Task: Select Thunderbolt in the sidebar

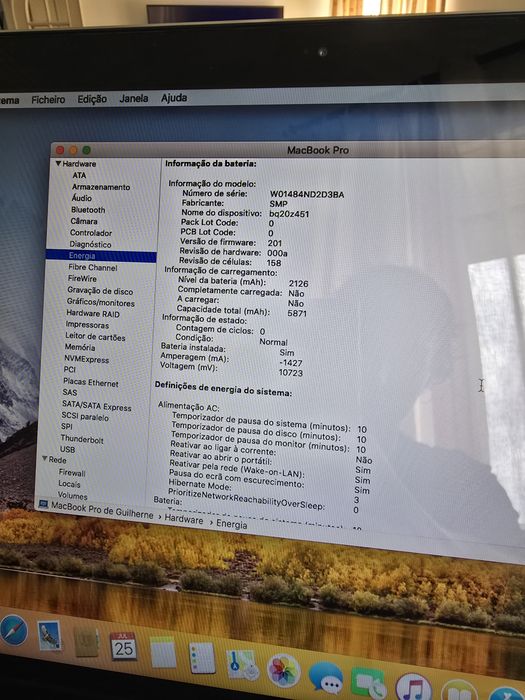Action: click(82, 439)
